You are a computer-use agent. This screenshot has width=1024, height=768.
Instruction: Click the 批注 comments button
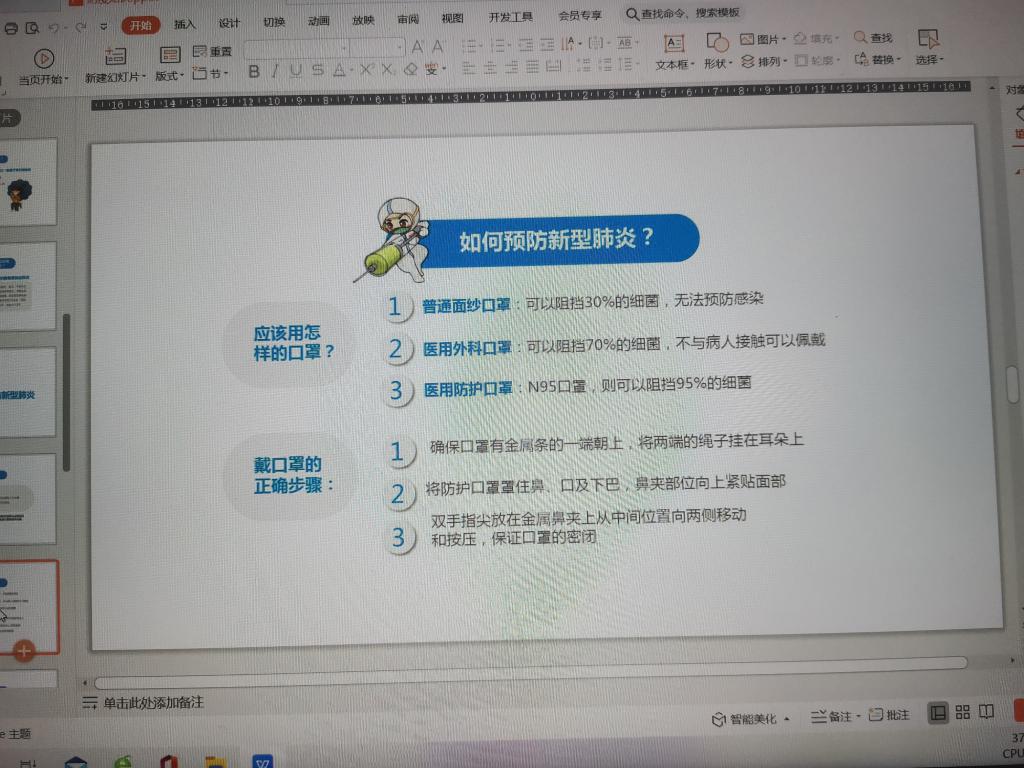(x=890, y=715)
